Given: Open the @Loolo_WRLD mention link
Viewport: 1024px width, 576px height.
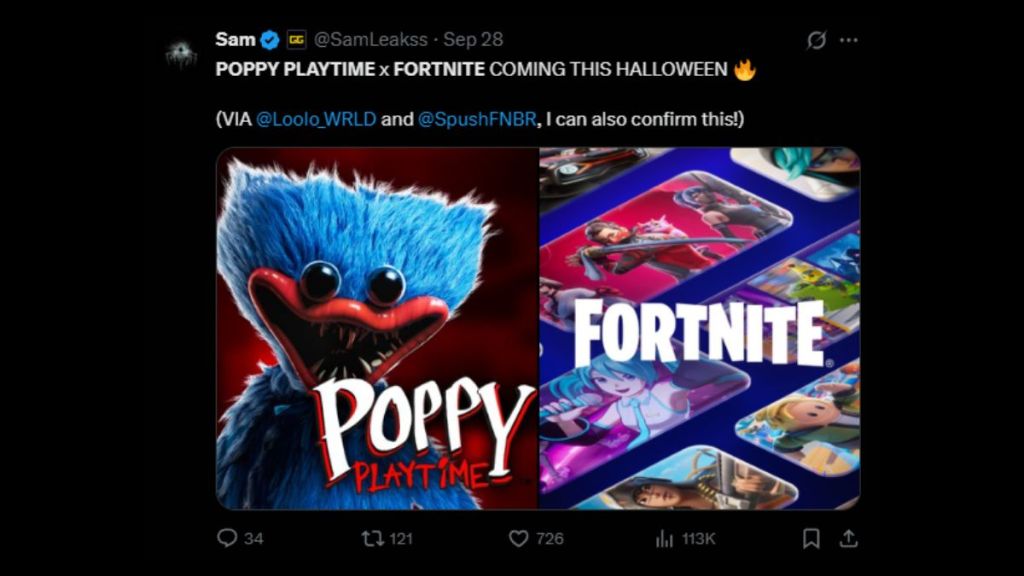Looking at the screenshot, I should (316, 119).
